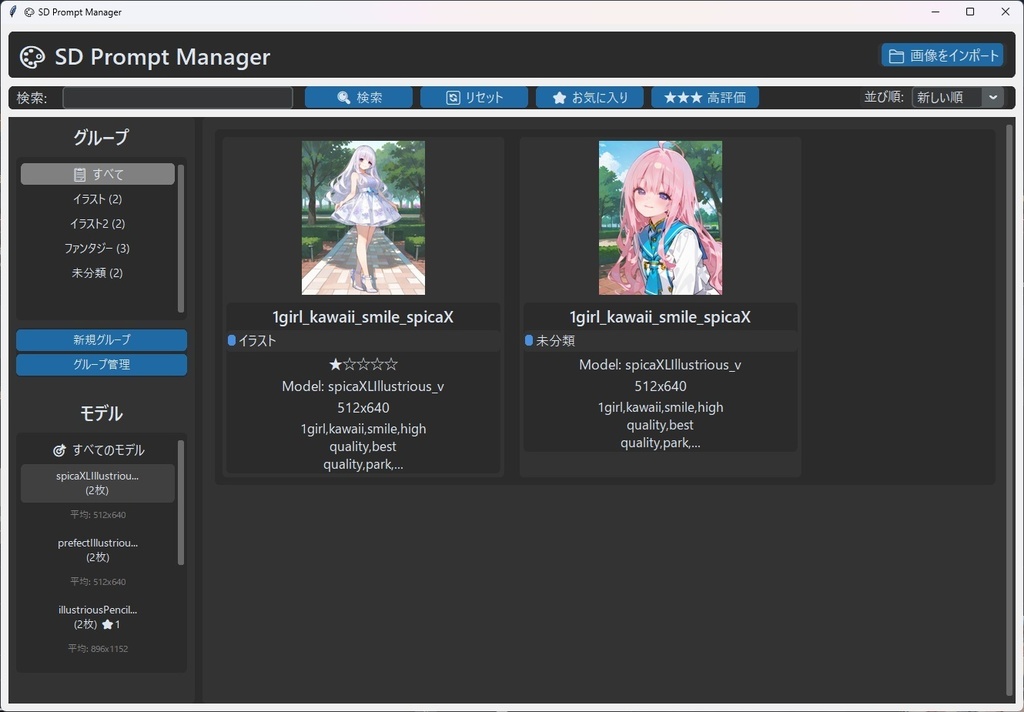Click 未分類 group label on second card

pyautogui.click(x=555, y=340)
